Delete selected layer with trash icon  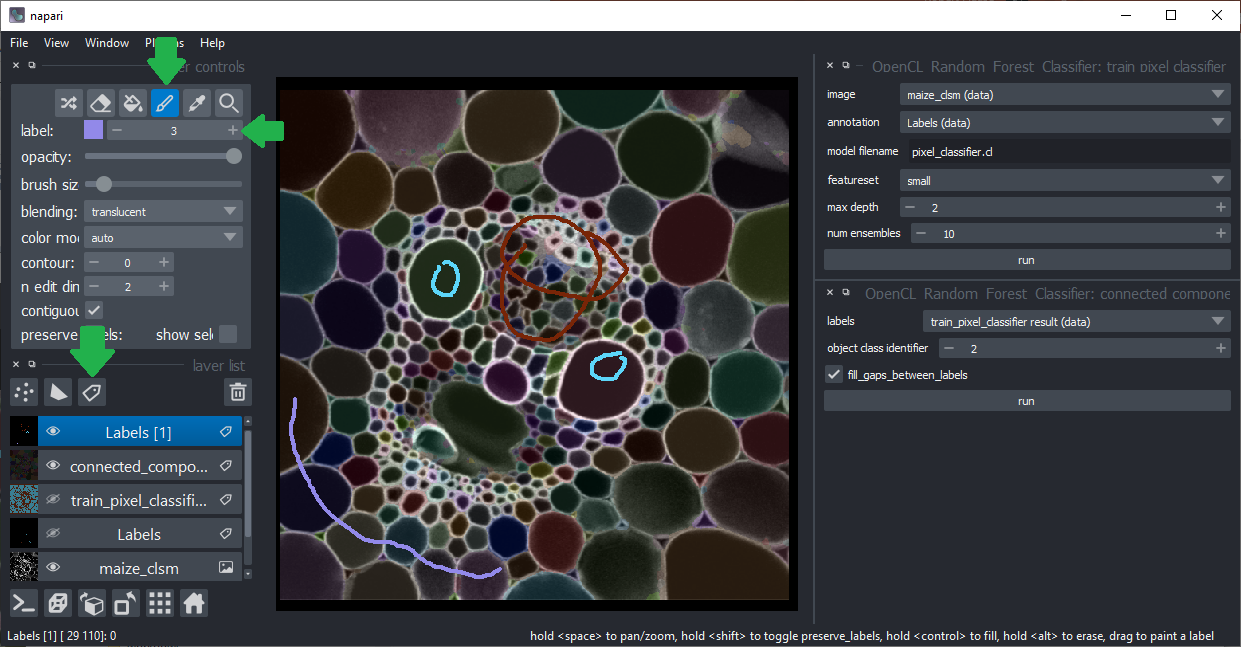[237, 392]
